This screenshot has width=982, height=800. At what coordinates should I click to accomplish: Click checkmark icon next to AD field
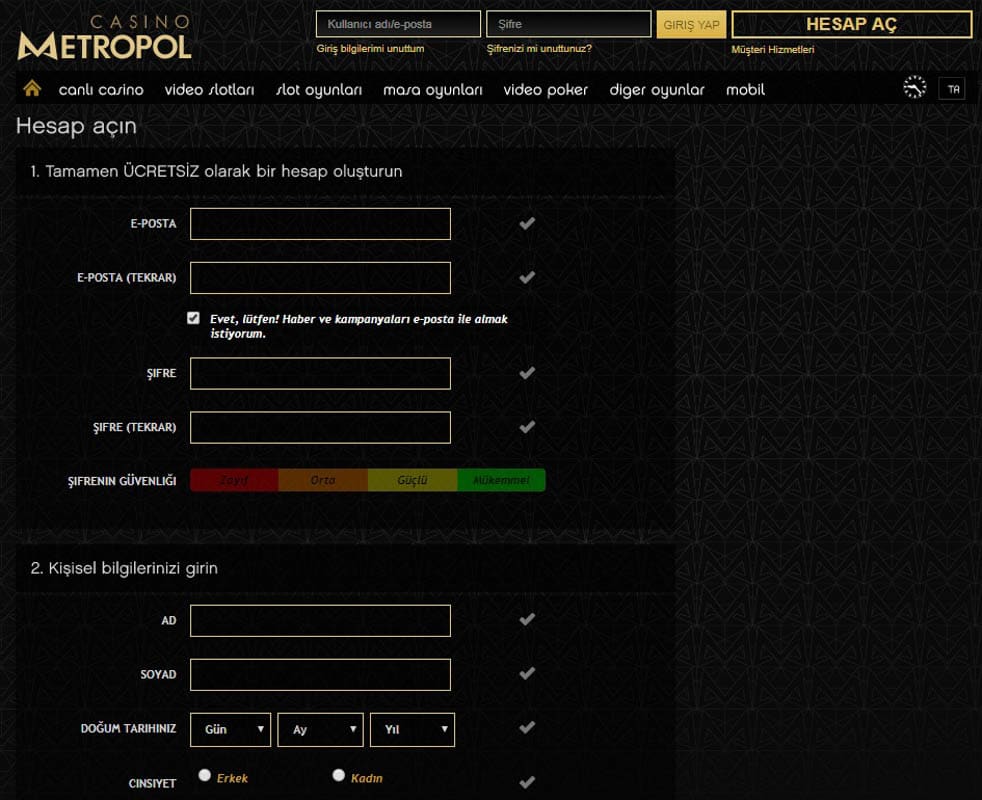point(527,620)
